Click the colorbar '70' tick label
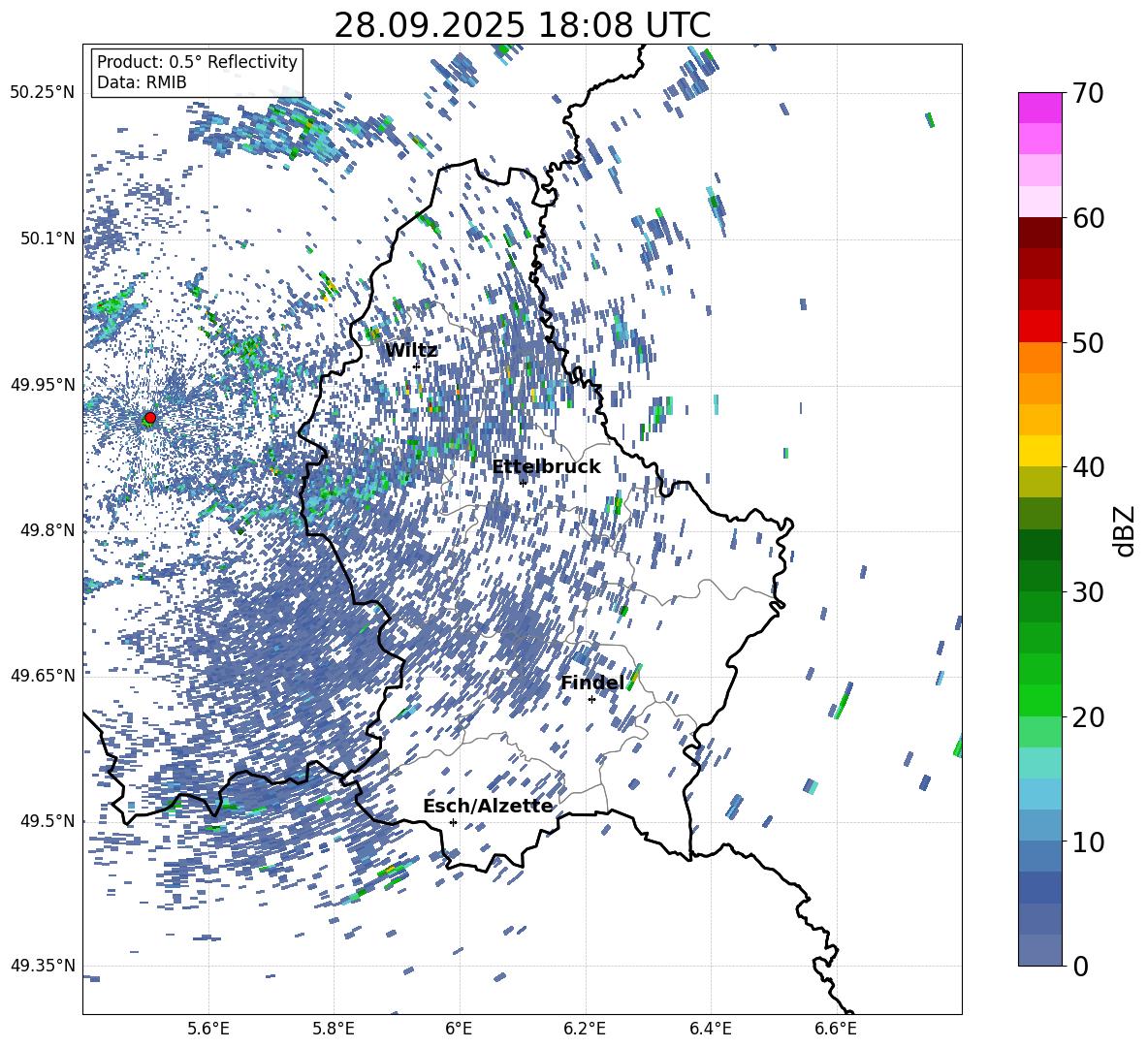The image size is (1148, 1048). coord(1089,93)
